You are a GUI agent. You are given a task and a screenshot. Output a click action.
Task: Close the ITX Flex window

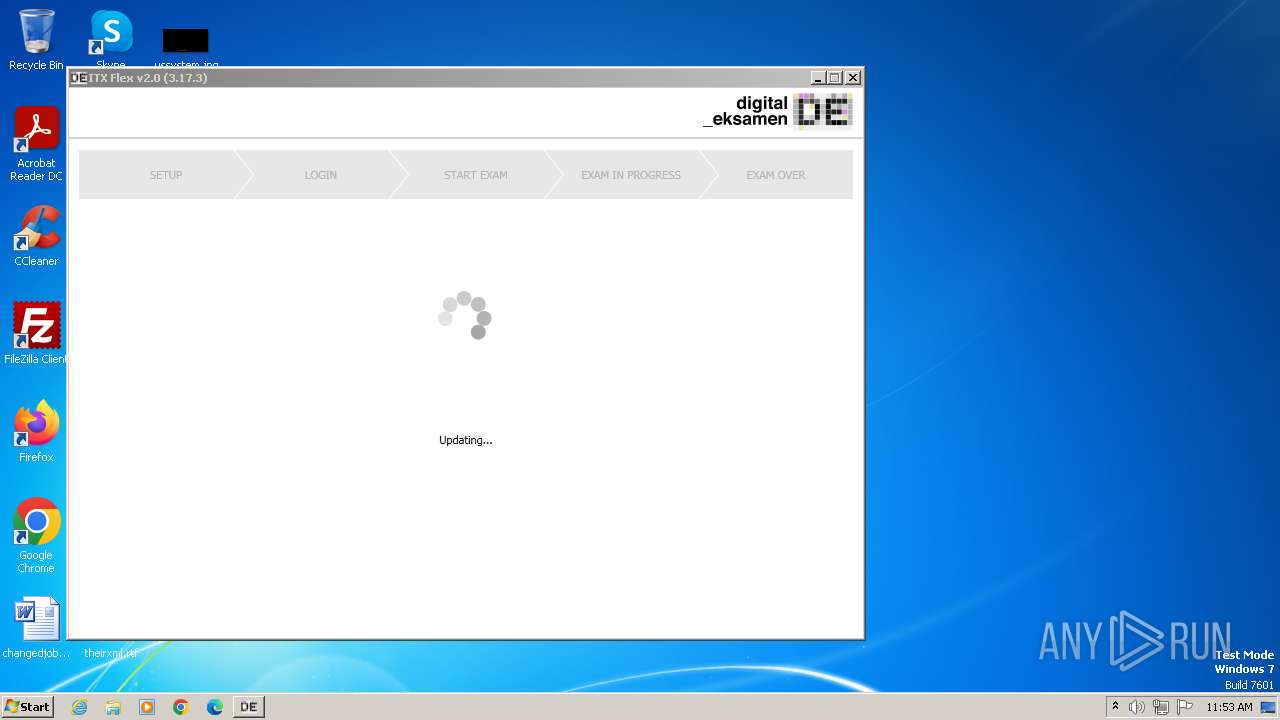pos(853,78)
